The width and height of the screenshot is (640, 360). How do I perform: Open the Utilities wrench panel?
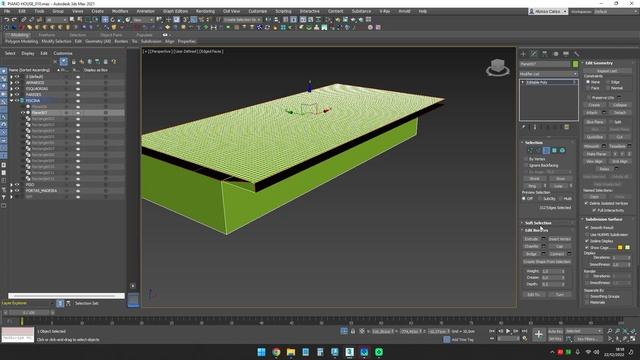[576, 53]
